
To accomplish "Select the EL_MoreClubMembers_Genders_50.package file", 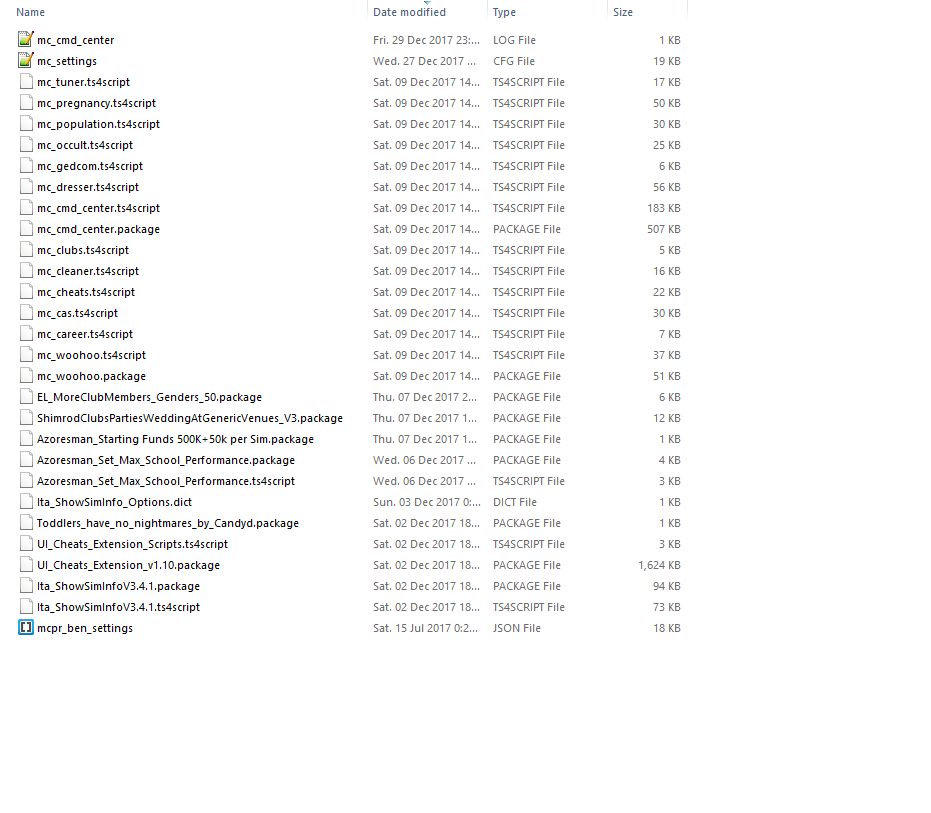I will point(149,397).
